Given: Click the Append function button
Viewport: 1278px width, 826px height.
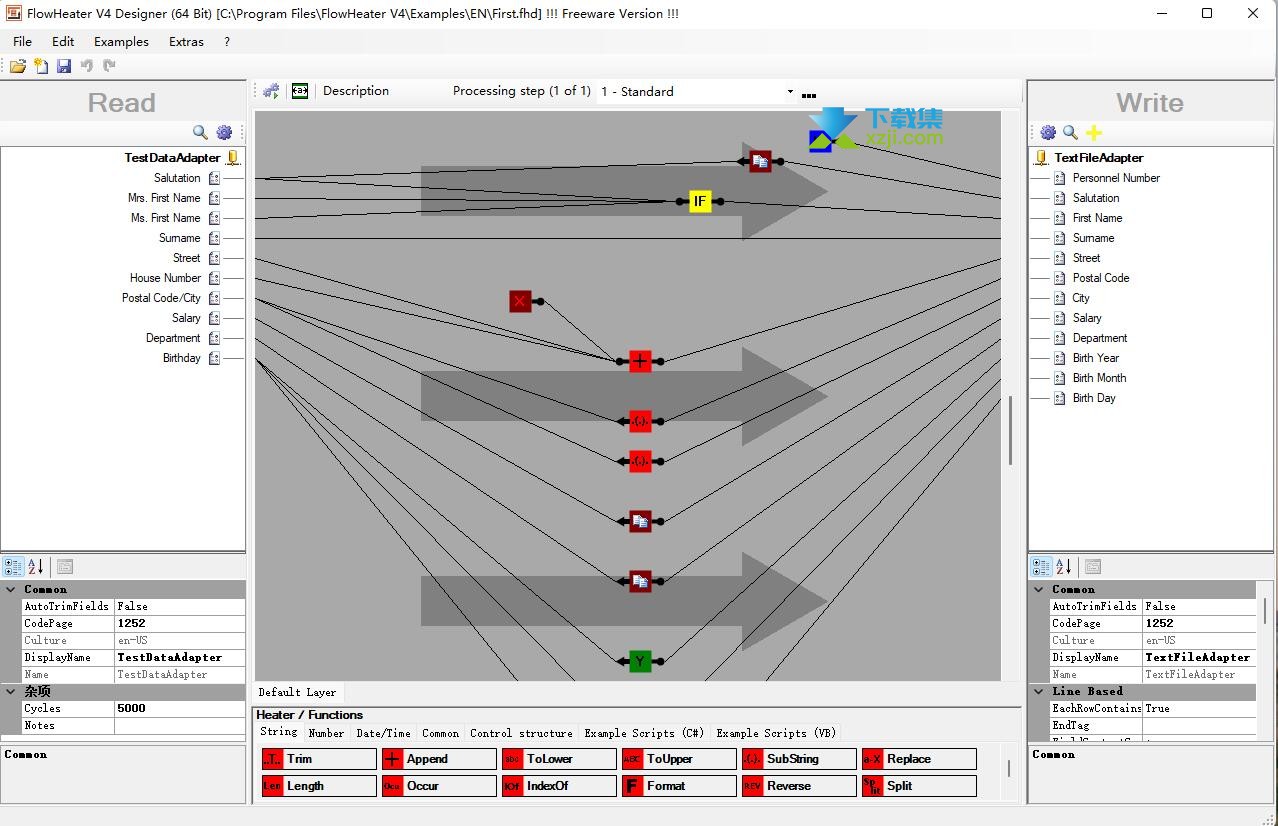Looking at the screenshot, I should click(x=439, y=759).
